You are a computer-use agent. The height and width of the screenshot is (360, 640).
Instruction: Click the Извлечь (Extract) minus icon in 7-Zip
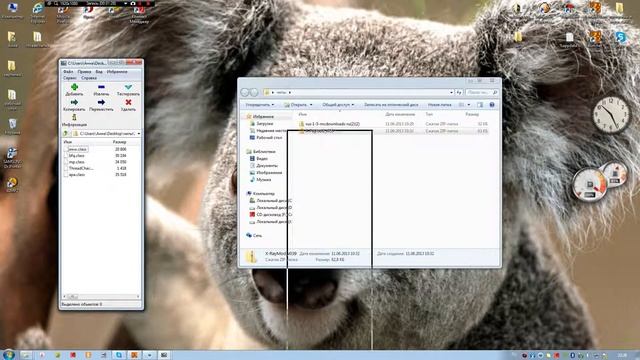click(101, 87)
